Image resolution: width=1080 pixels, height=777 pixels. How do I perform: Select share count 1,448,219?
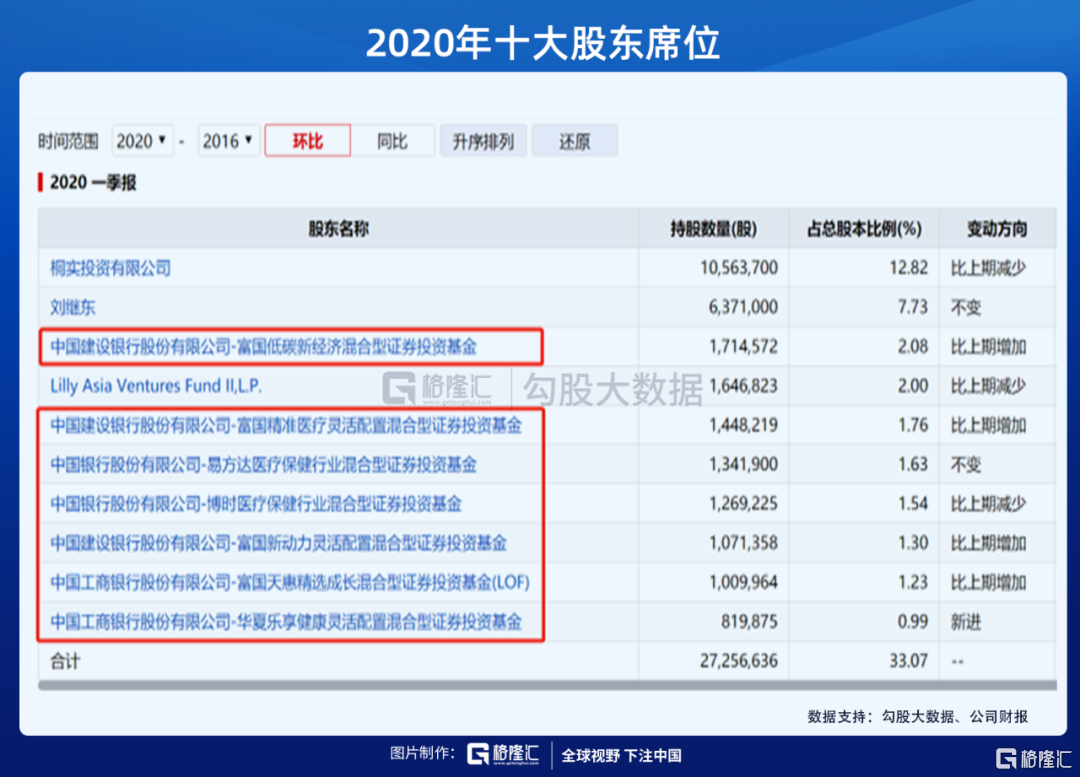[742, 426]
